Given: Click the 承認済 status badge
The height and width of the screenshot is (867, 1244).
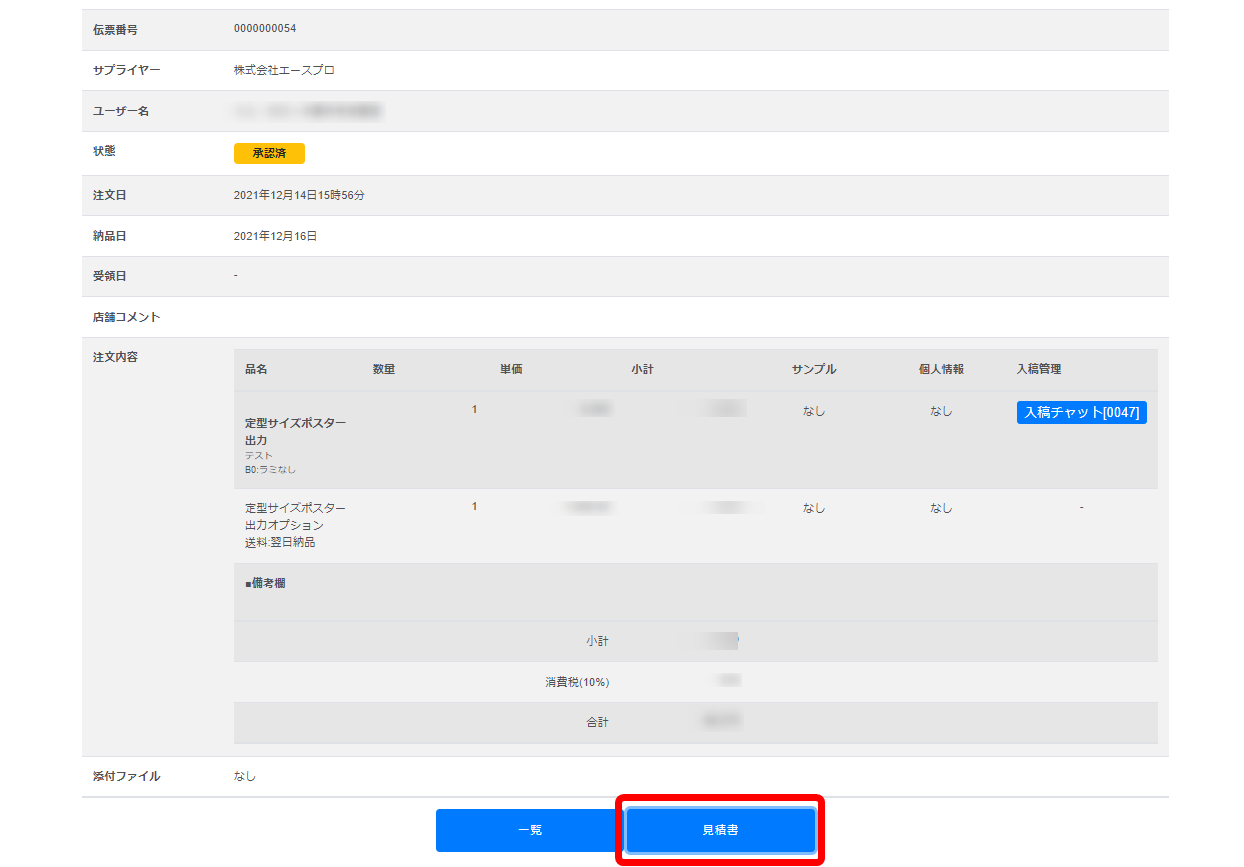Looking at the screenshot, I should (x=269, y=153).
